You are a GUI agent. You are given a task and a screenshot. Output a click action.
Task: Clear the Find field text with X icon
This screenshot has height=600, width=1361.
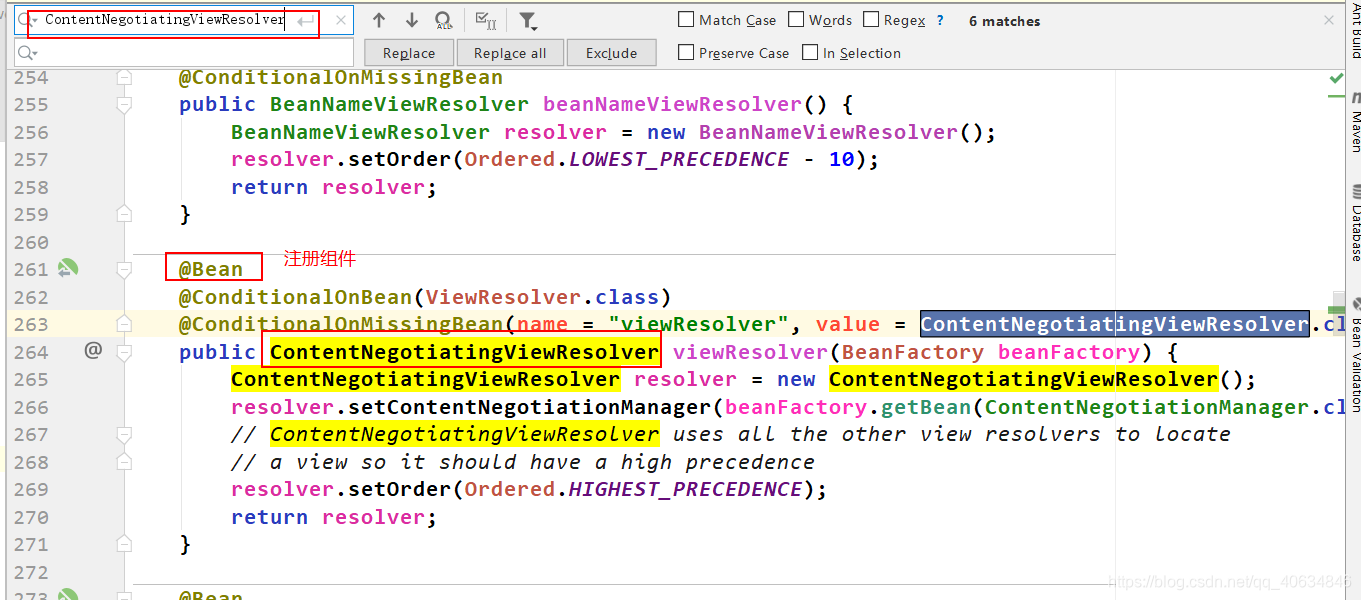341,20
